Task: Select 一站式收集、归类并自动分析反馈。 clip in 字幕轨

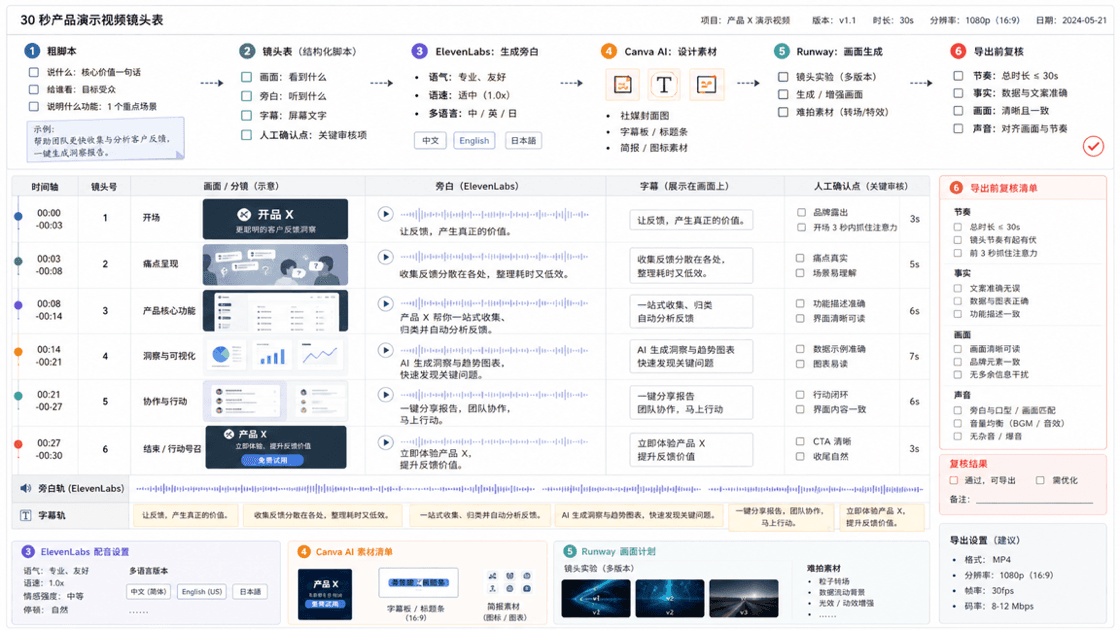Action: 479,515
